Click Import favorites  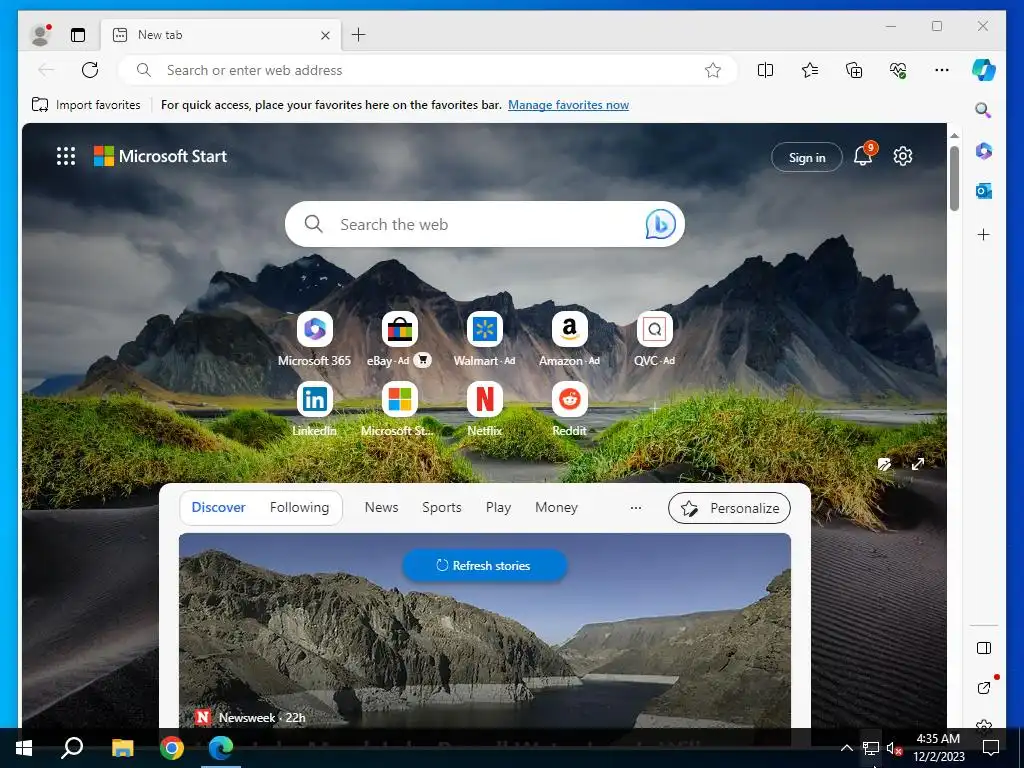[x=86, y=104]
